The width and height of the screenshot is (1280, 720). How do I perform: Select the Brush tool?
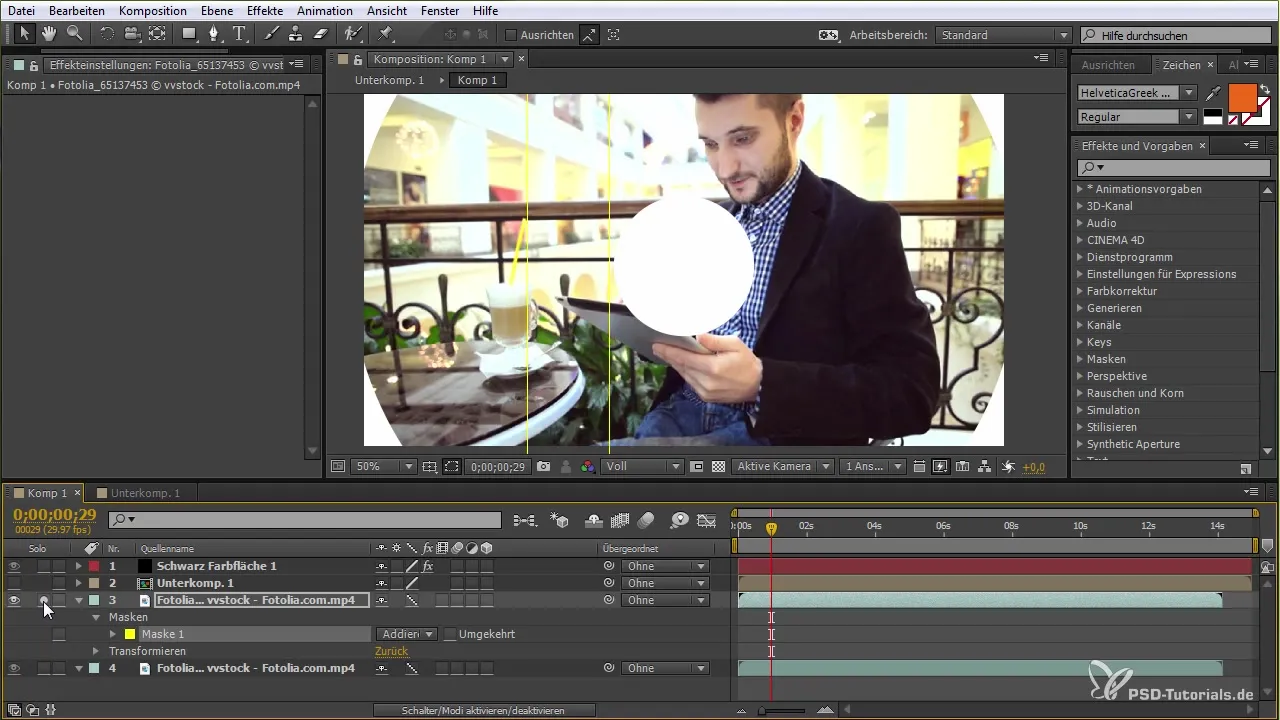point(271,34)
